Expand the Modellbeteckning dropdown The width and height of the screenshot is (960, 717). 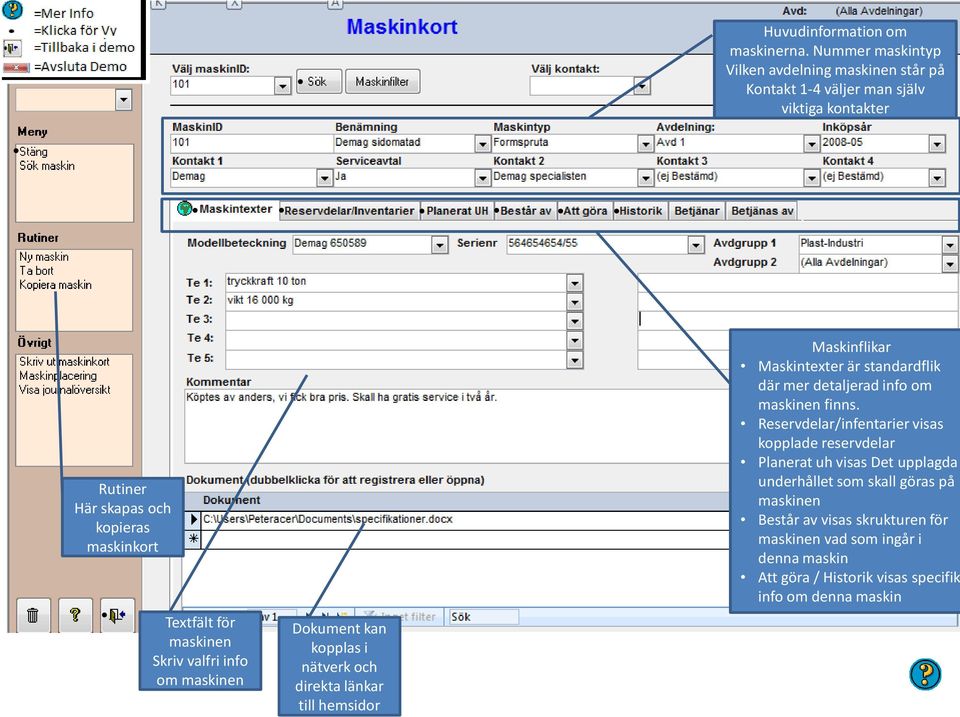(x=439, y=245)
